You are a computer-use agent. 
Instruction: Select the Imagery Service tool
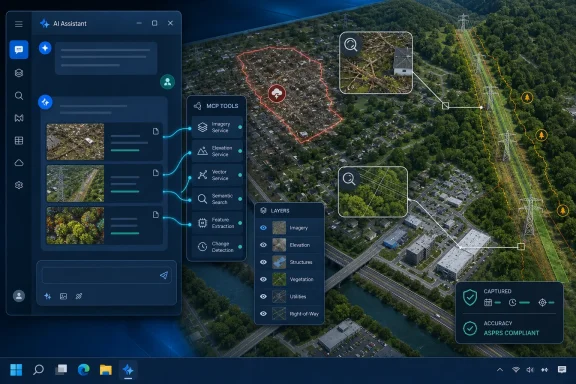[x=217, y=128]
